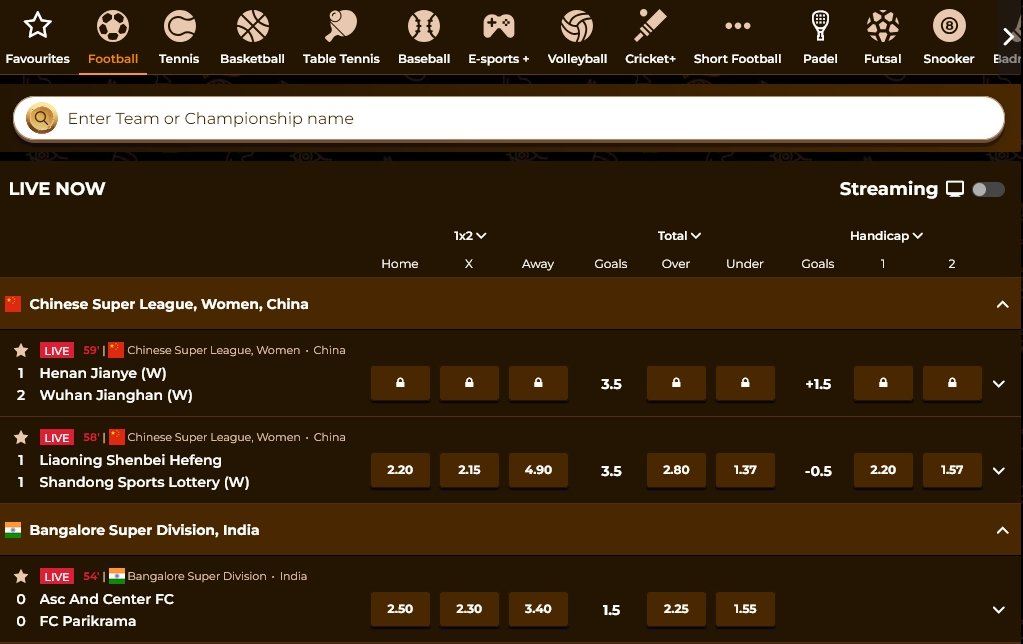Image resolution: width=1023 pixels, height=644 pixels.
Task: Switch to the Football tab
Action: (x=113, y=36)
